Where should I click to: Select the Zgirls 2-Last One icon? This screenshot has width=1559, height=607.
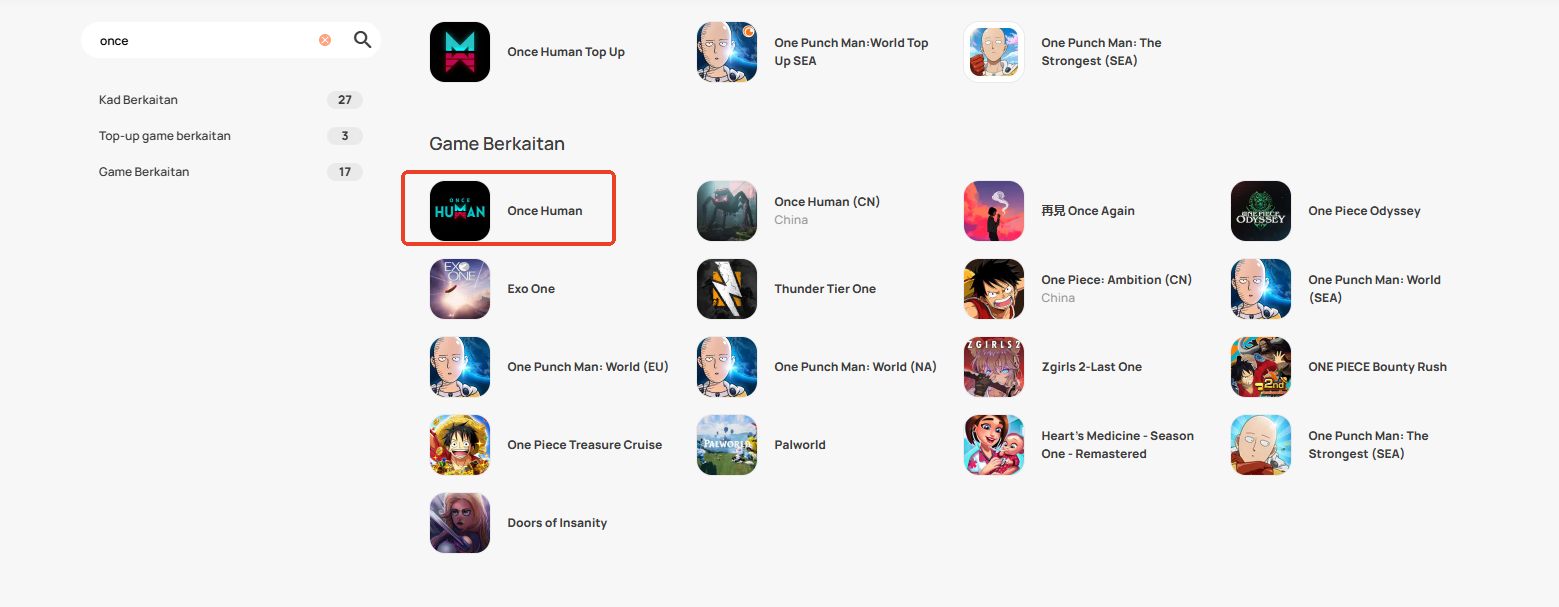coord(994,367)
